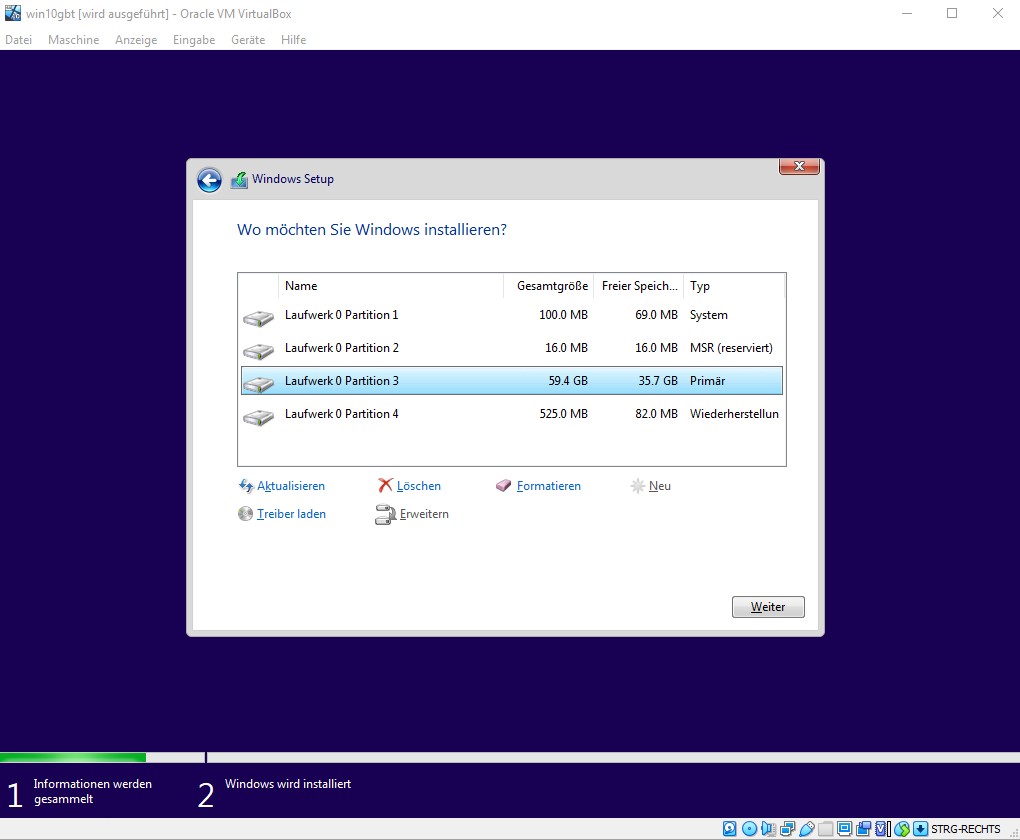Click the drive icon for Partition 4
The height and width of the screenshot is (840, 1020).
pos(258,417)
